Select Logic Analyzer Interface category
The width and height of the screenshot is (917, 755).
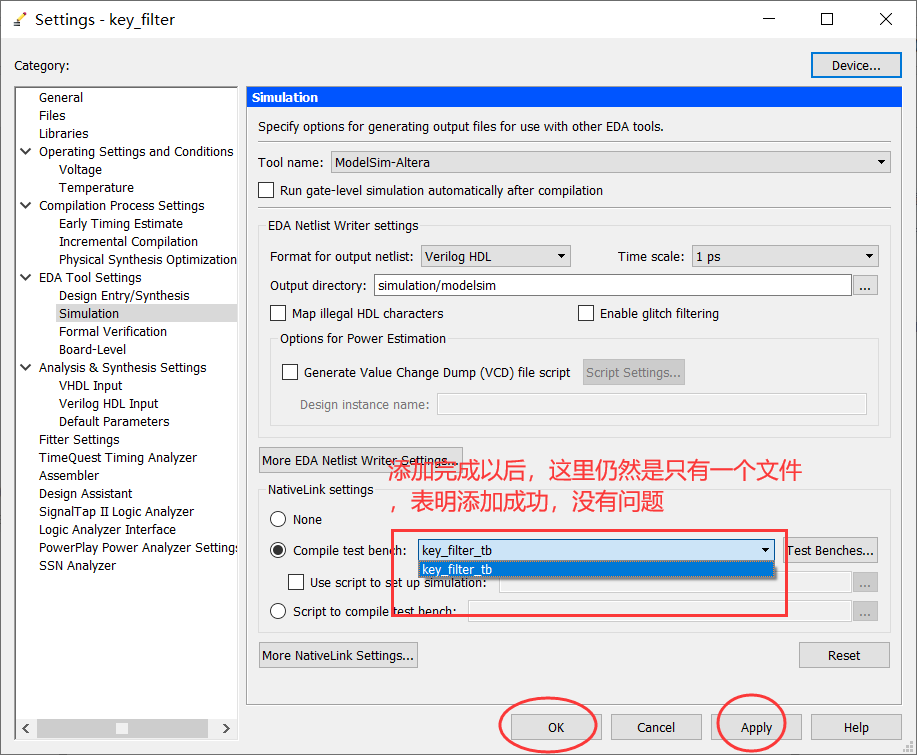(107, 530)
